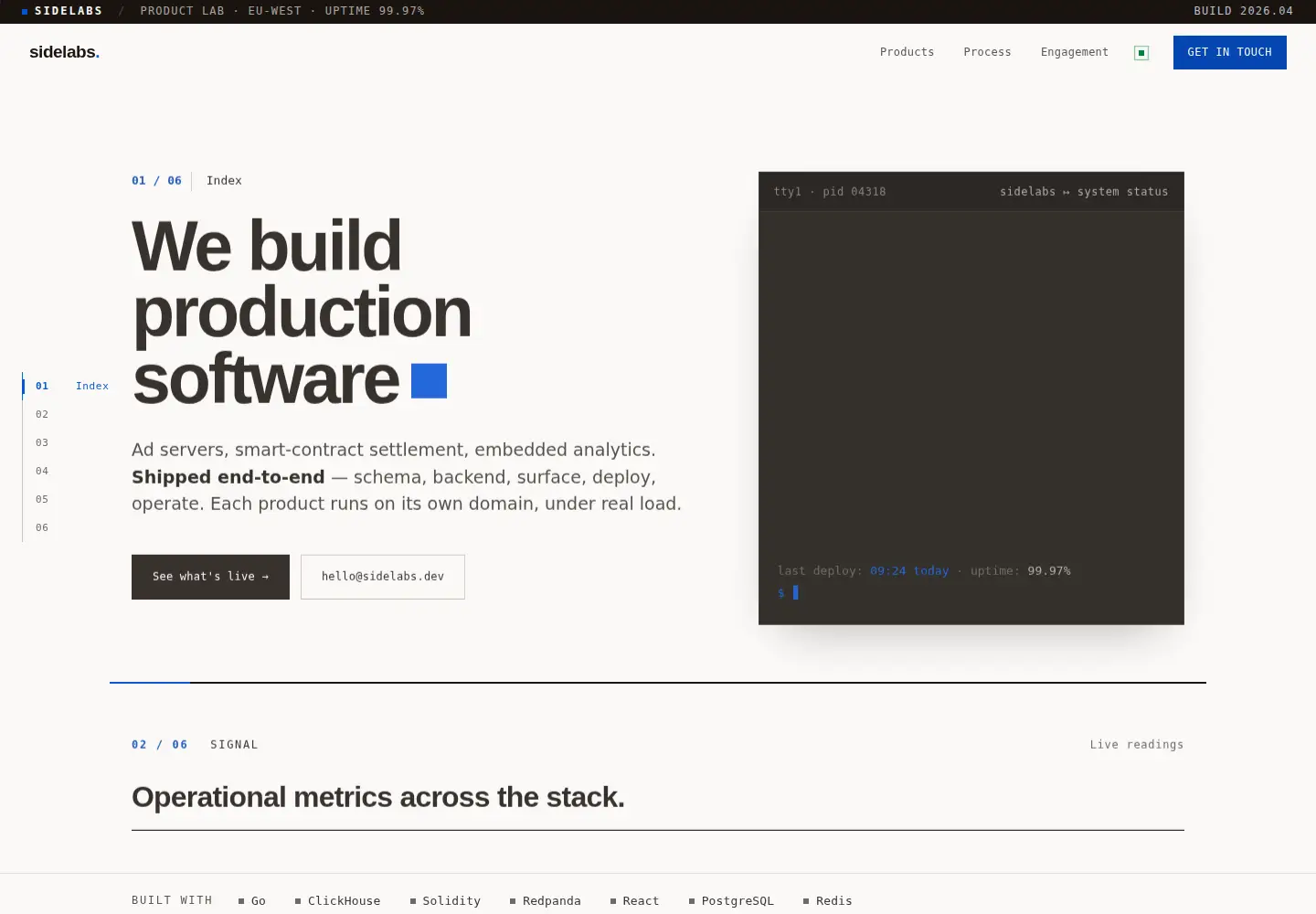Click the blue square after 'software' heading
The image size is (1316, 914).
(x=429, y=381)
